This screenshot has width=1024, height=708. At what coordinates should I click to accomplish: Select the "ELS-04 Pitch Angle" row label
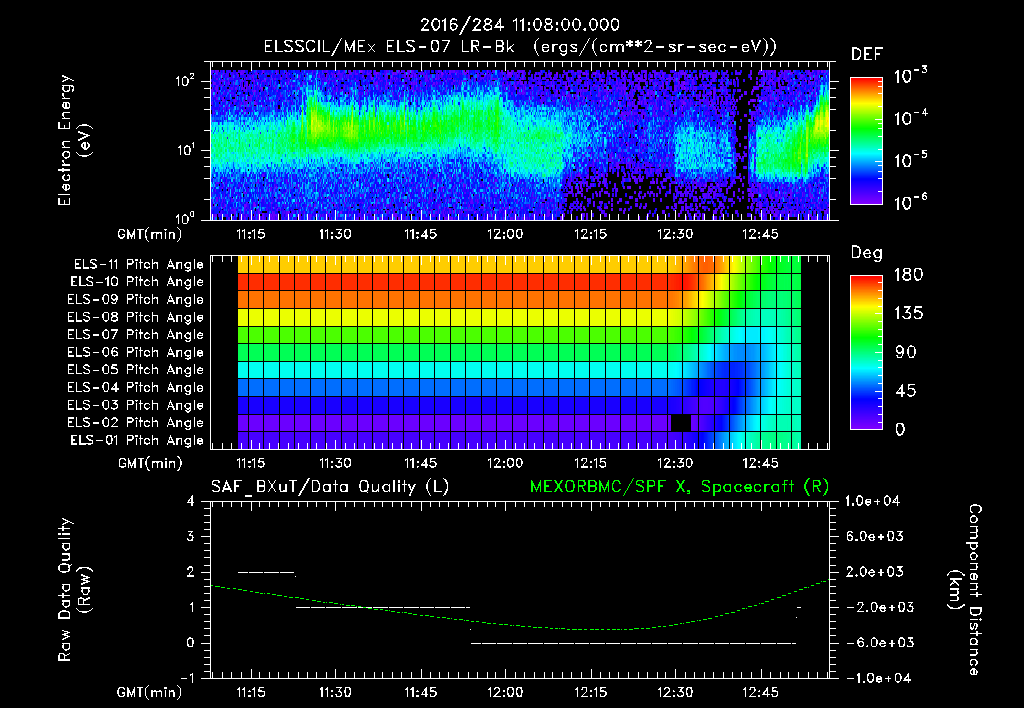click(x=135, y=387)
